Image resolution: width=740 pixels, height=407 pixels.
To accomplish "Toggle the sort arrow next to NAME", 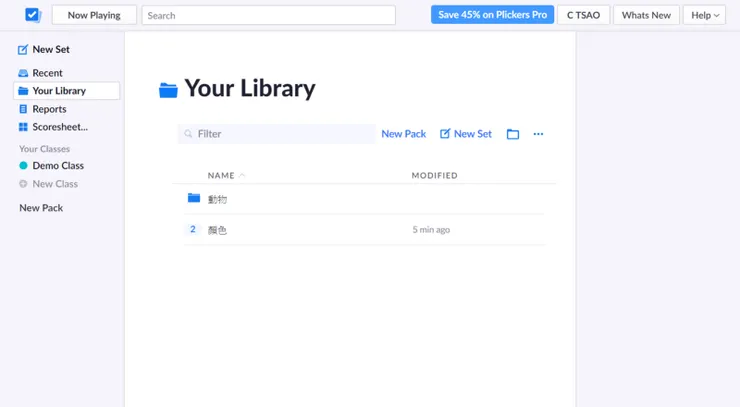I will coord(242,175).
